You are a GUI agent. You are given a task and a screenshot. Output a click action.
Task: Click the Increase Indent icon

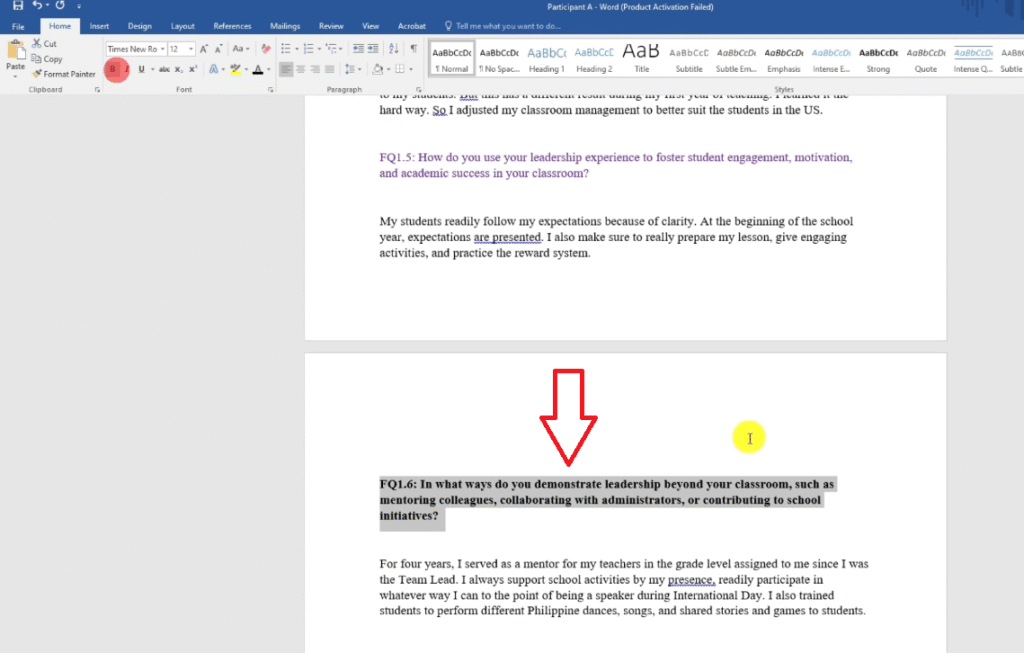tap(372, 48)
